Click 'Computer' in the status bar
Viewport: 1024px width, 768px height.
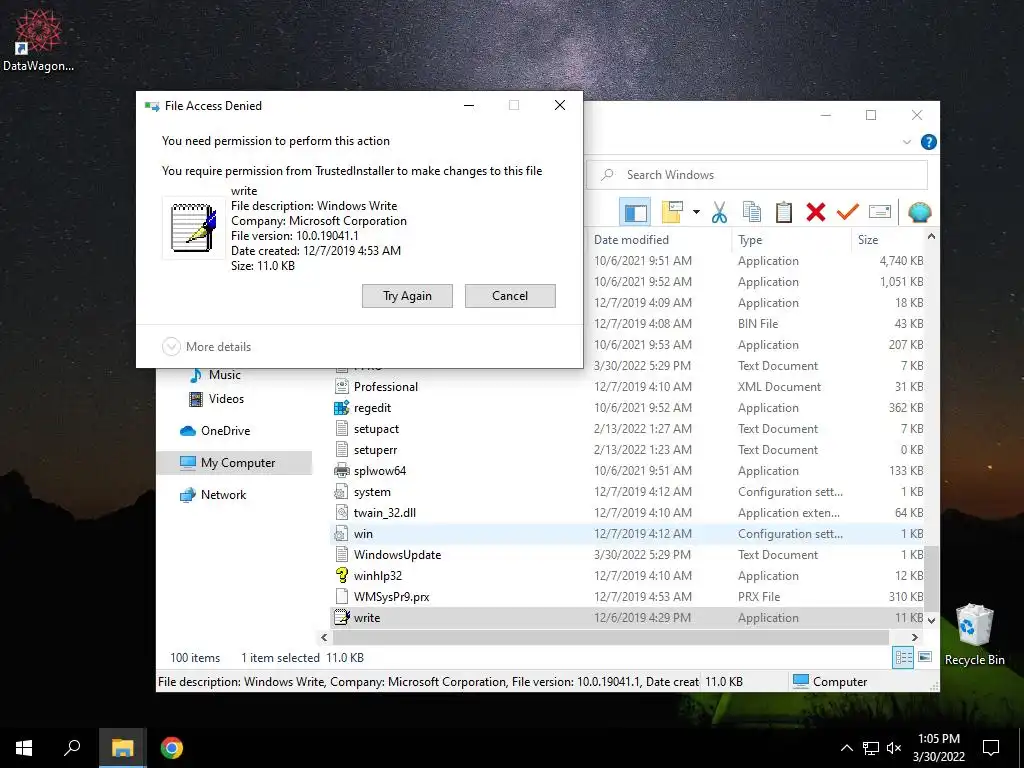(x=840, y=682)
